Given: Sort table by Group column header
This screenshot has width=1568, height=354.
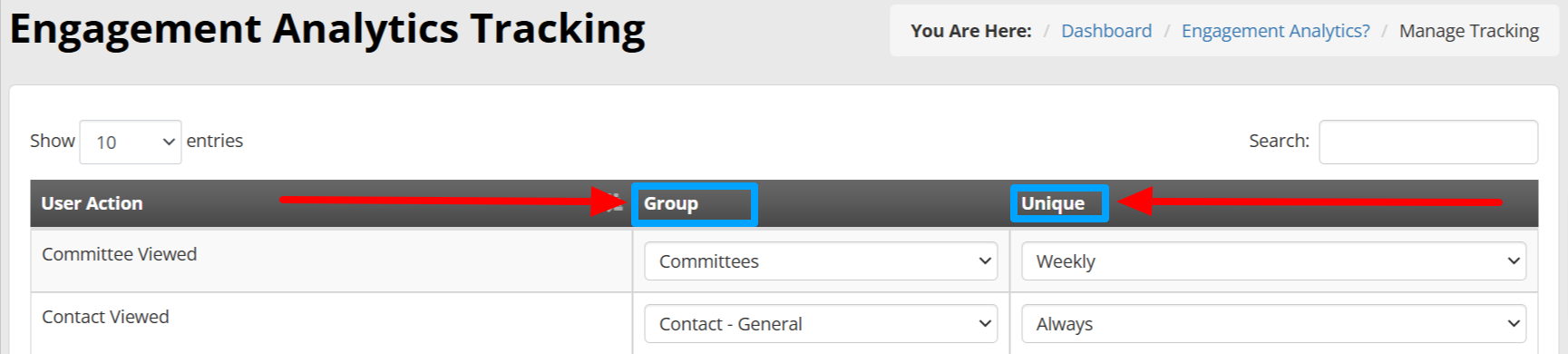Looking at the screenshot, I should pyautogui.click(x=671, y=203).
